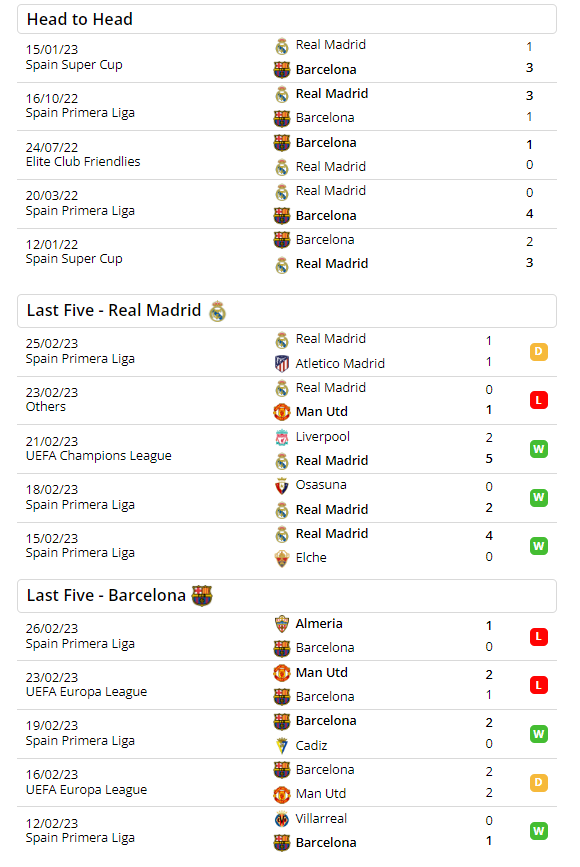
Task: Click the Liverpool team crest
Action: tap(282, 437)
